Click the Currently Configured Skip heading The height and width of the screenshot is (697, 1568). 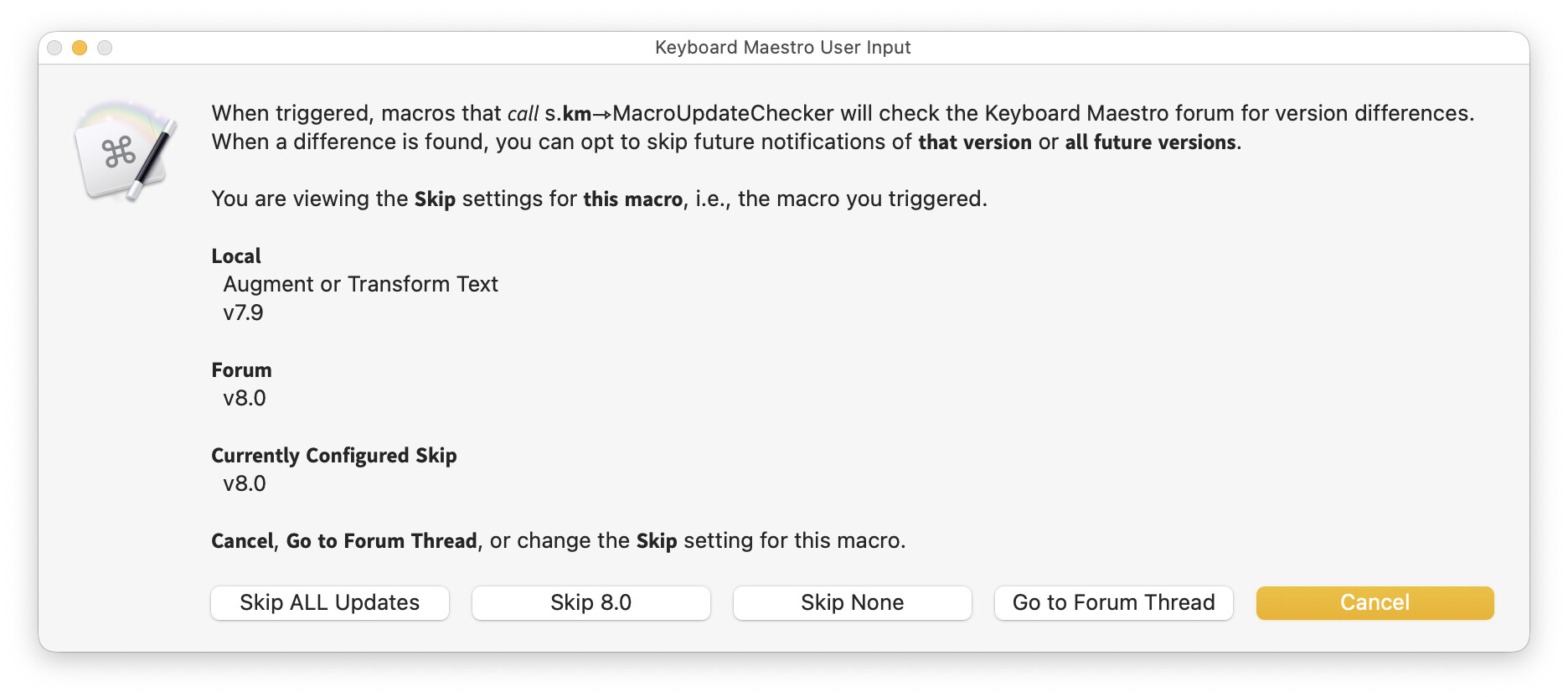[333, 456]
